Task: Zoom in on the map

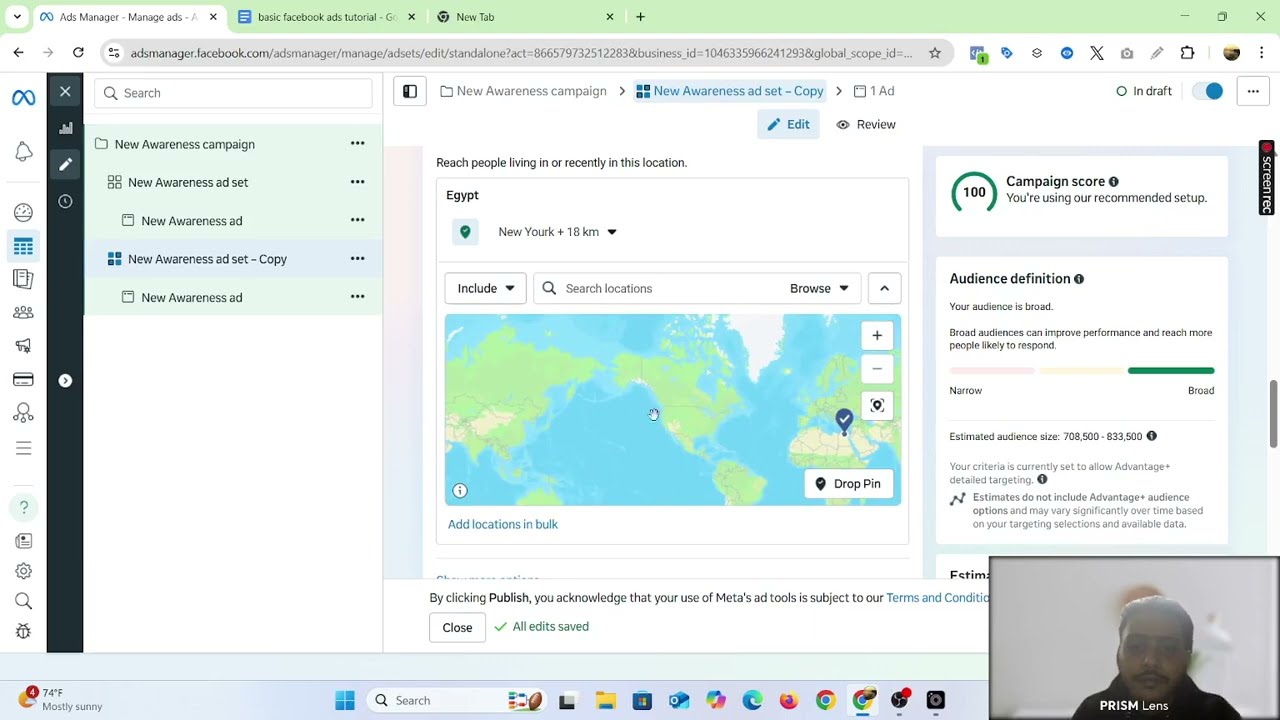Action: [877, 336]
